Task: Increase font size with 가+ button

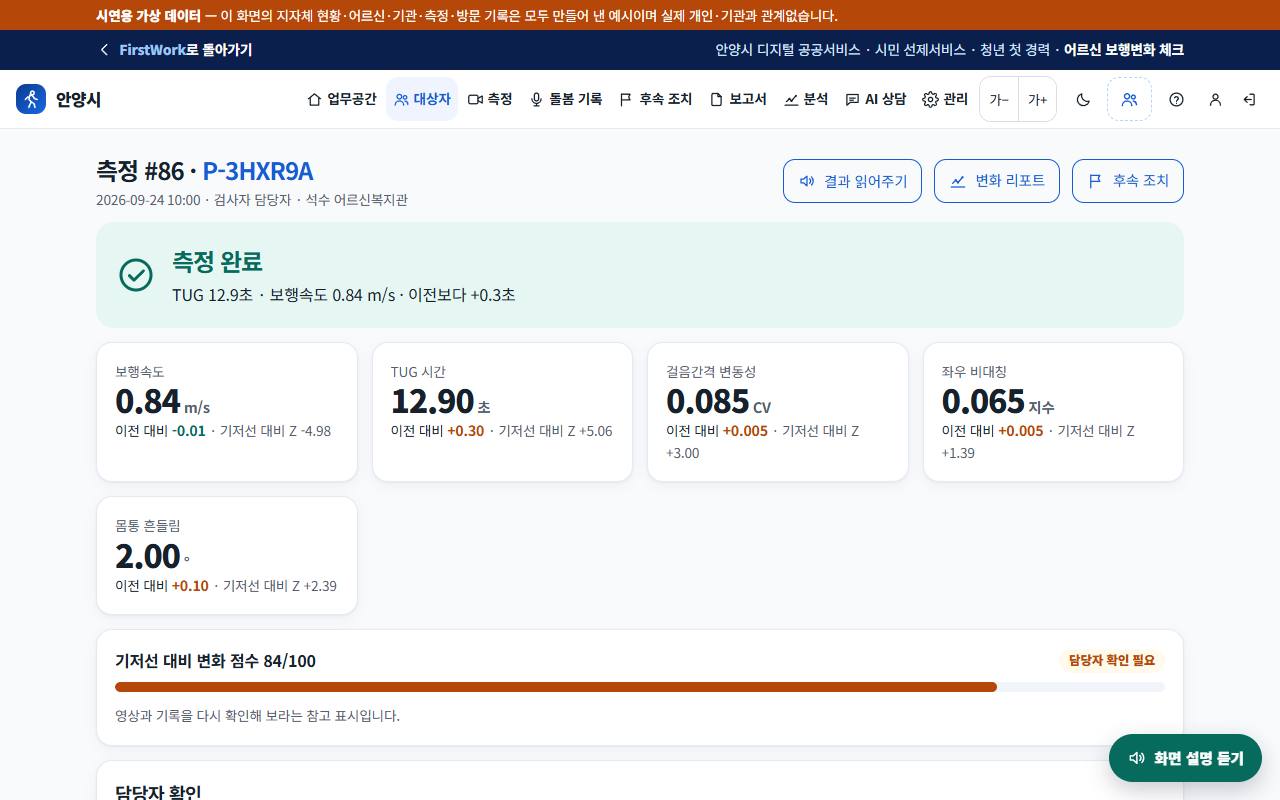Action: click(x=1037, y=99)
